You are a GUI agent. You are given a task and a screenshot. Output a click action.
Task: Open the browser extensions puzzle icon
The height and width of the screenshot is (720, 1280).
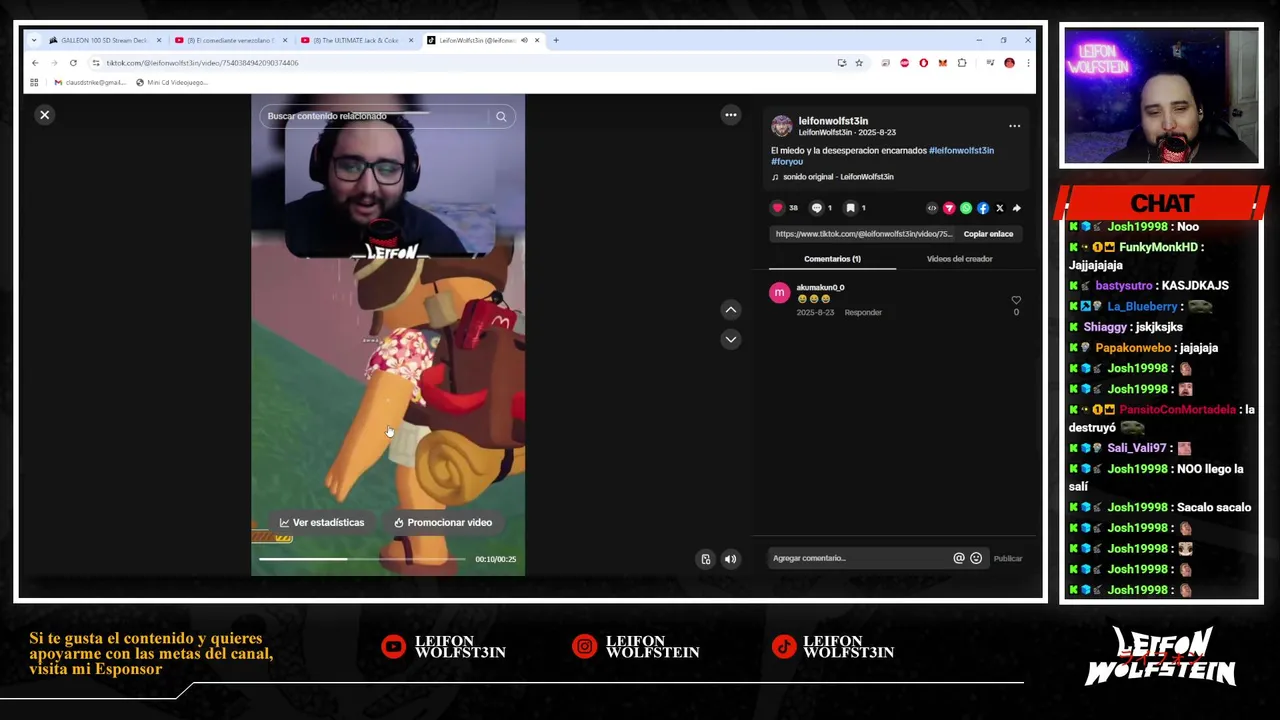tap(962, 63)
